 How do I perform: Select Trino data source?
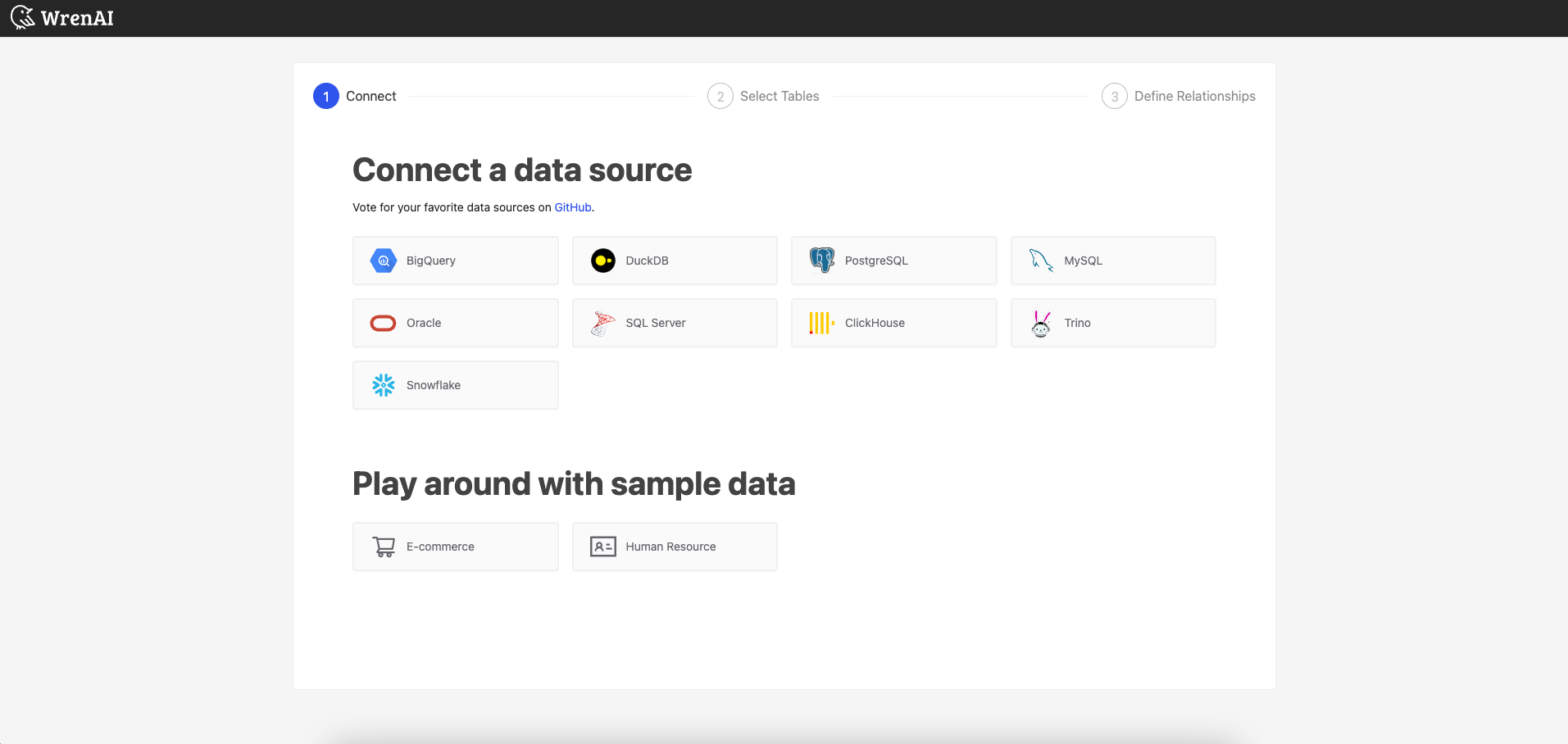point(1113,323)
